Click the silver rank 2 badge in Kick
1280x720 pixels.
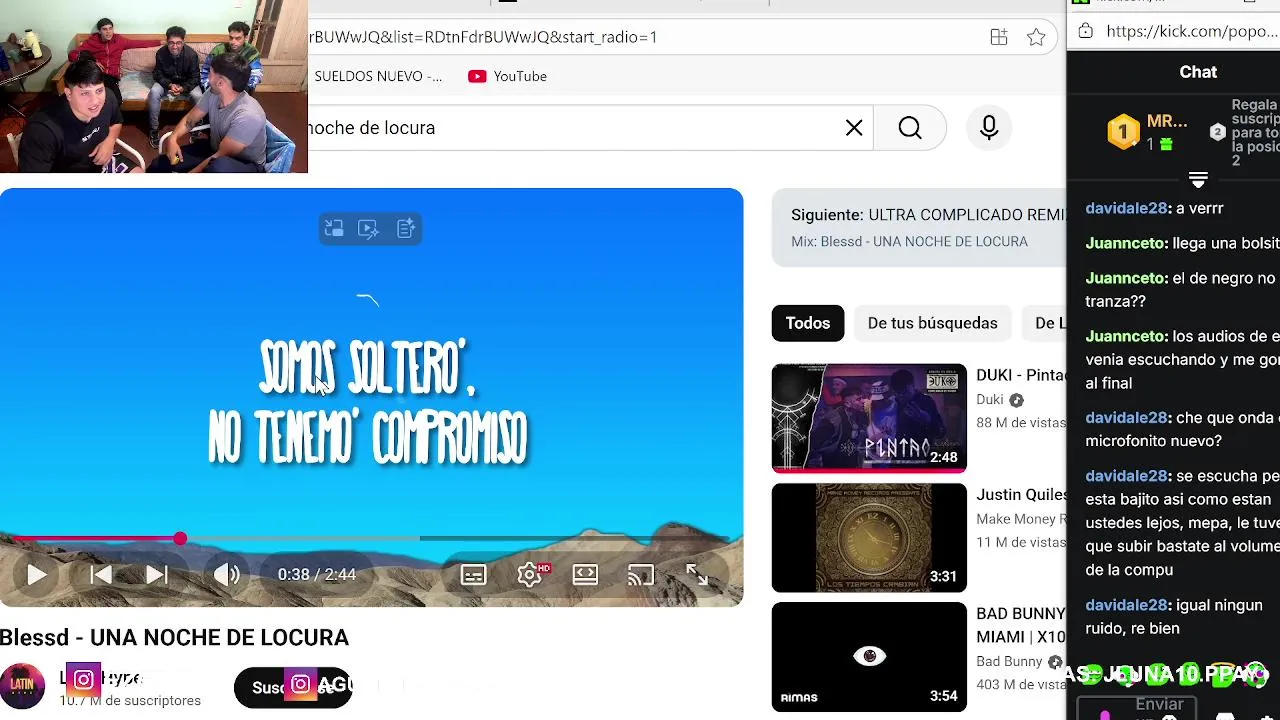[1217, 132]
